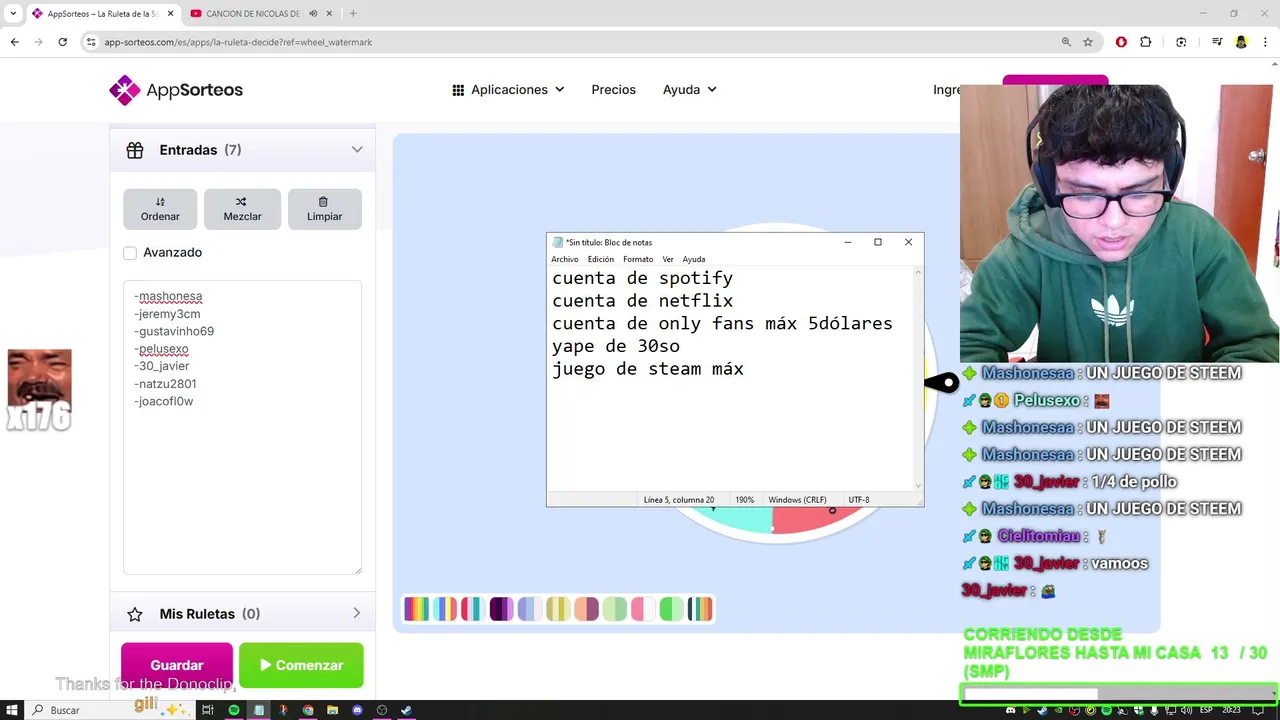This screenshot has width=1280, height=720.
Task: Click the pink Guardar button
Action: (x=177, y=665)
